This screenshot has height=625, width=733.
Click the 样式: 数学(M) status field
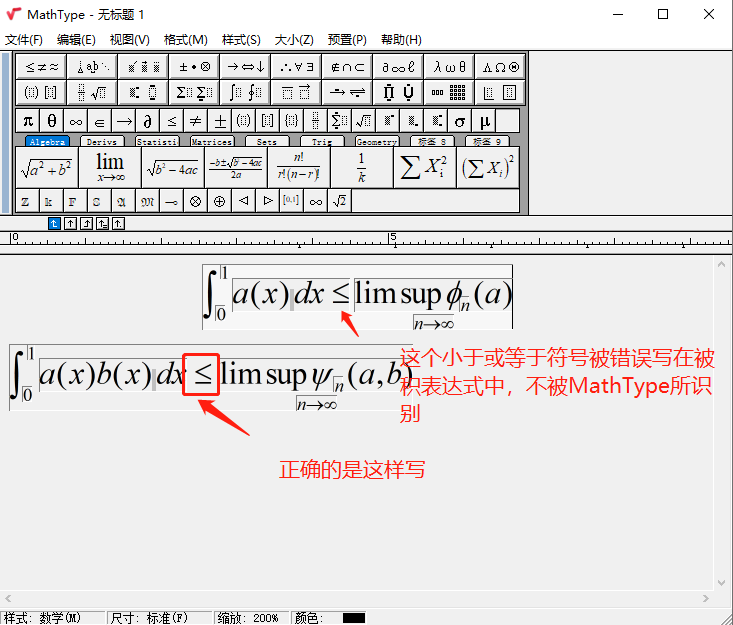[53, 618]
